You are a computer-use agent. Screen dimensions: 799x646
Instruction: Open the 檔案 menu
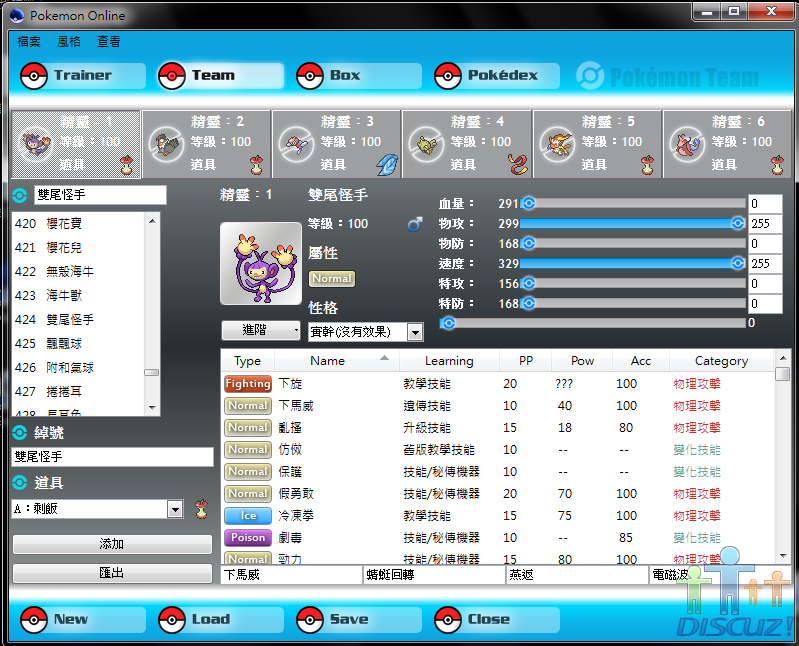click(29, 42)
